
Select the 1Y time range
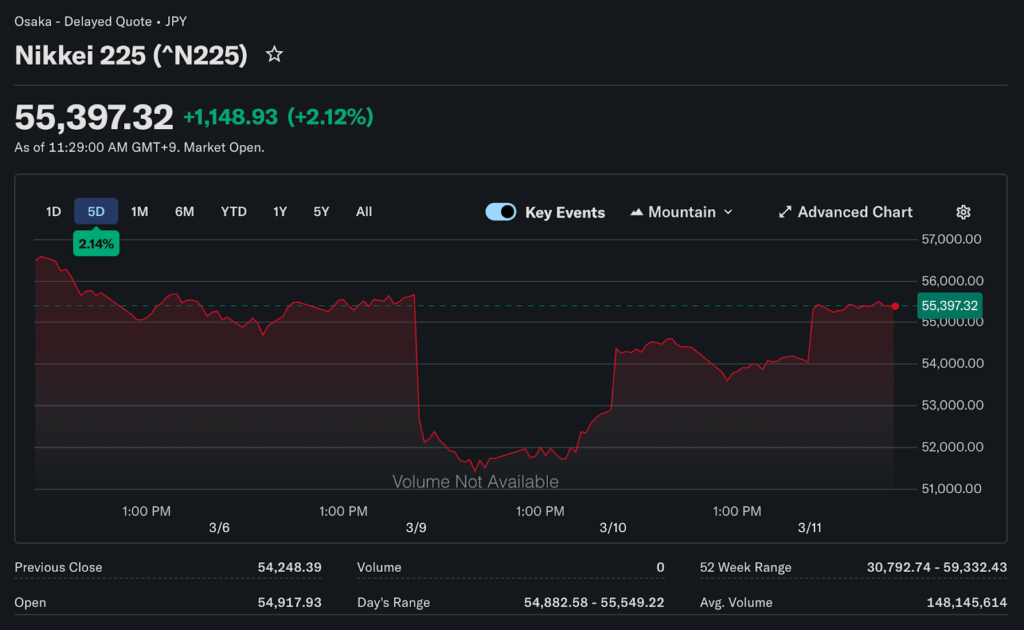(280, 211)
